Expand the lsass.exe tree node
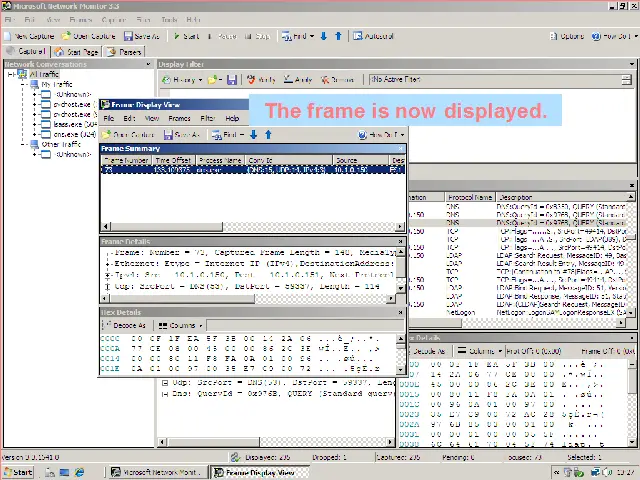The height and width of the screenshot is (480, 640). (35, 124)
